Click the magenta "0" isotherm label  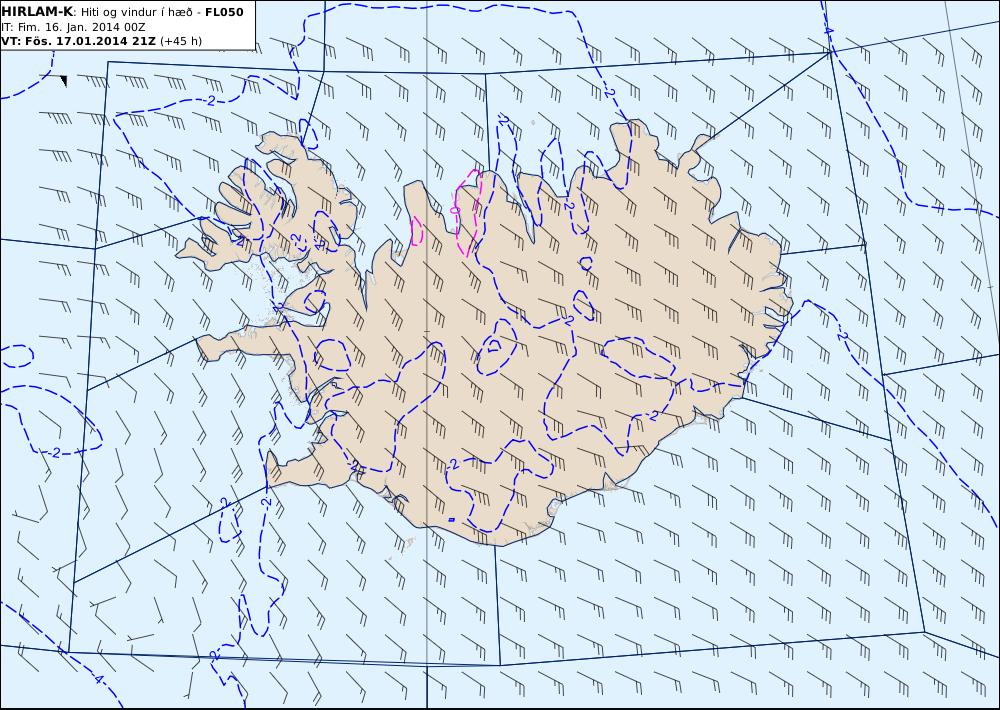pyautogui.click(x=455, y=210)
